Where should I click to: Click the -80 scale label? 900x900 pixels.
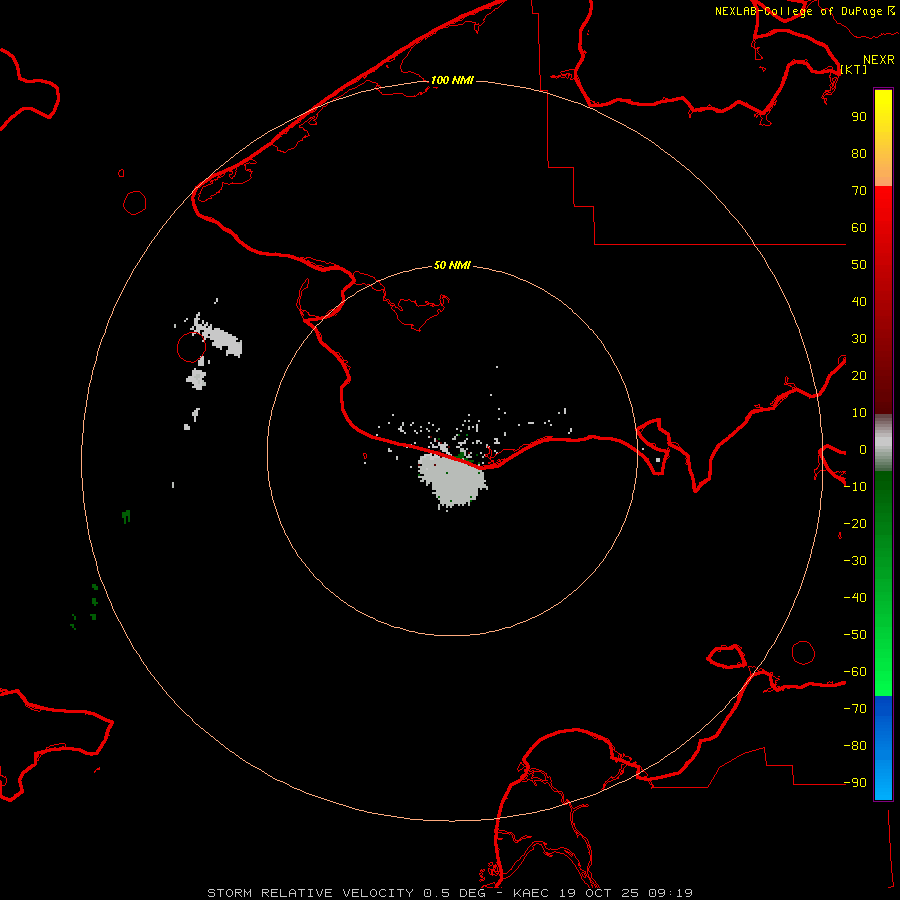(855, 746)
